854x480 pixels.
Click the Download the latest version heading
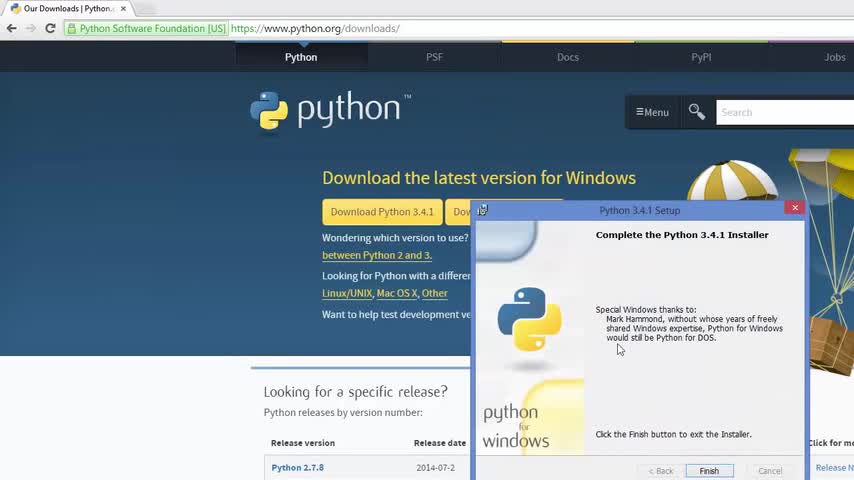point(479,178)
